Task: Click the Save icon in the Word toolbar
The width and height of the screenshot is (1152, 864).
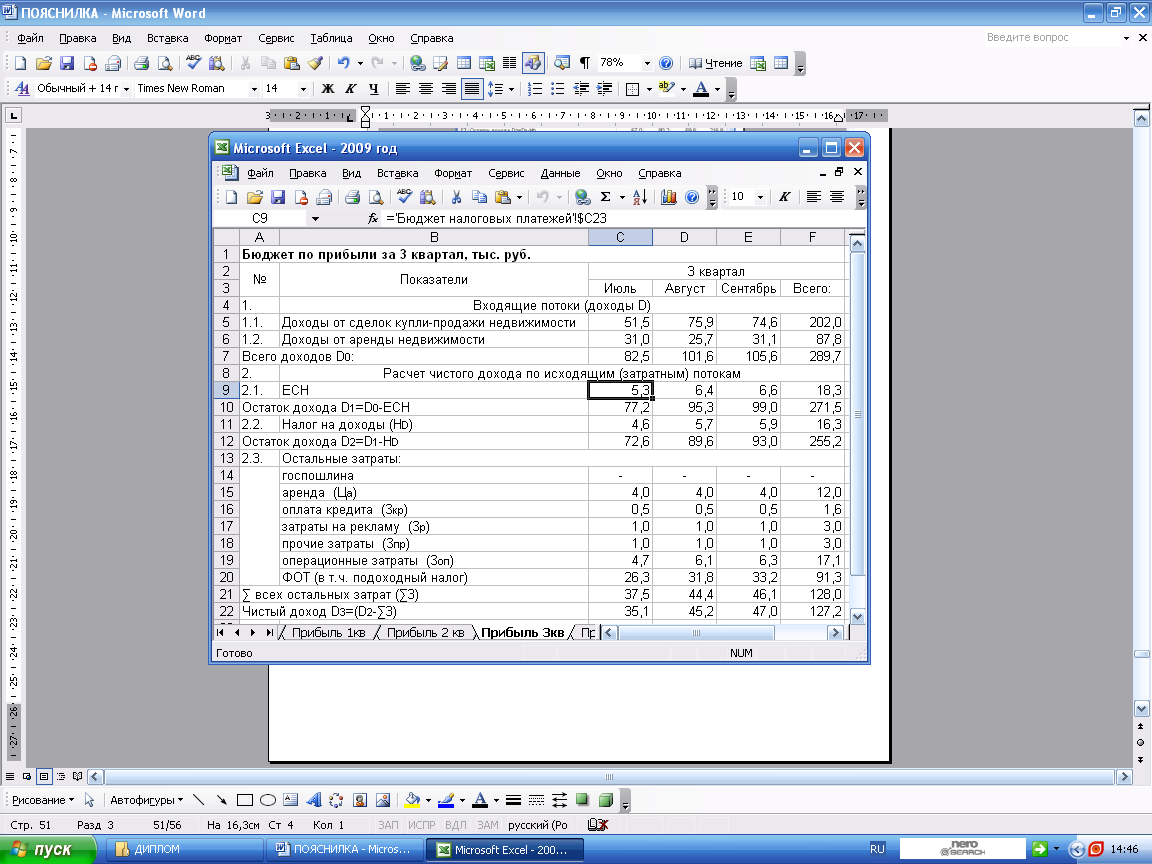Action: click(x=67, y=63)
